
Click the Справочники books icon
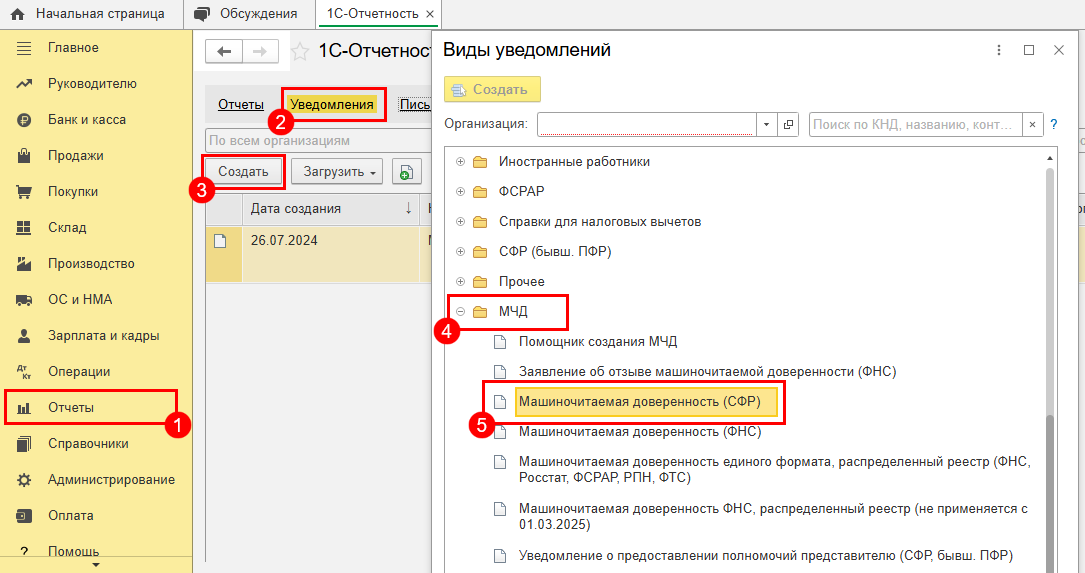[x=24, y=444]
